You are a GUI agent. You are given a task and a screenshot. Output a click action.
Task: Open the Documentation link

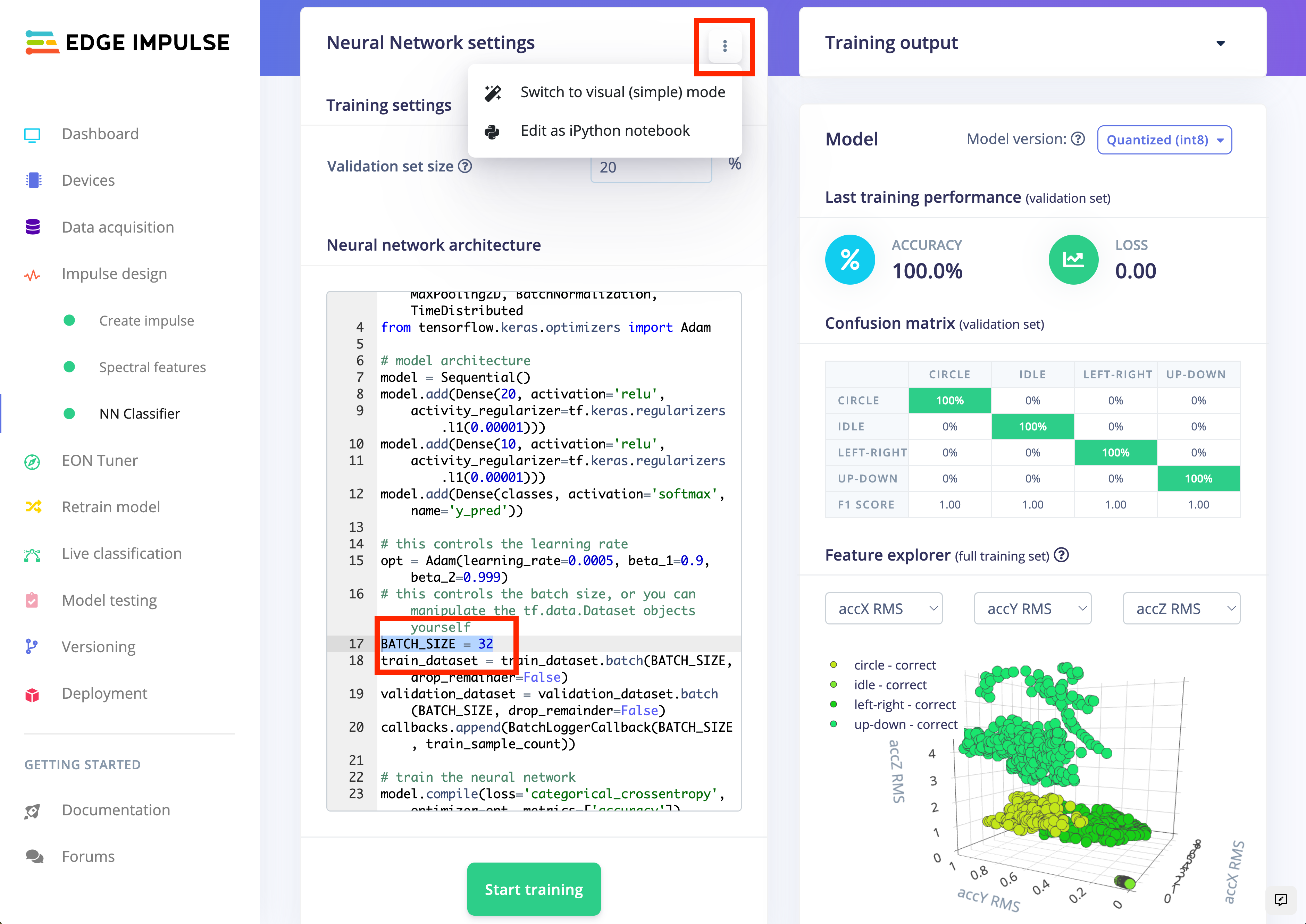point(116,810)
